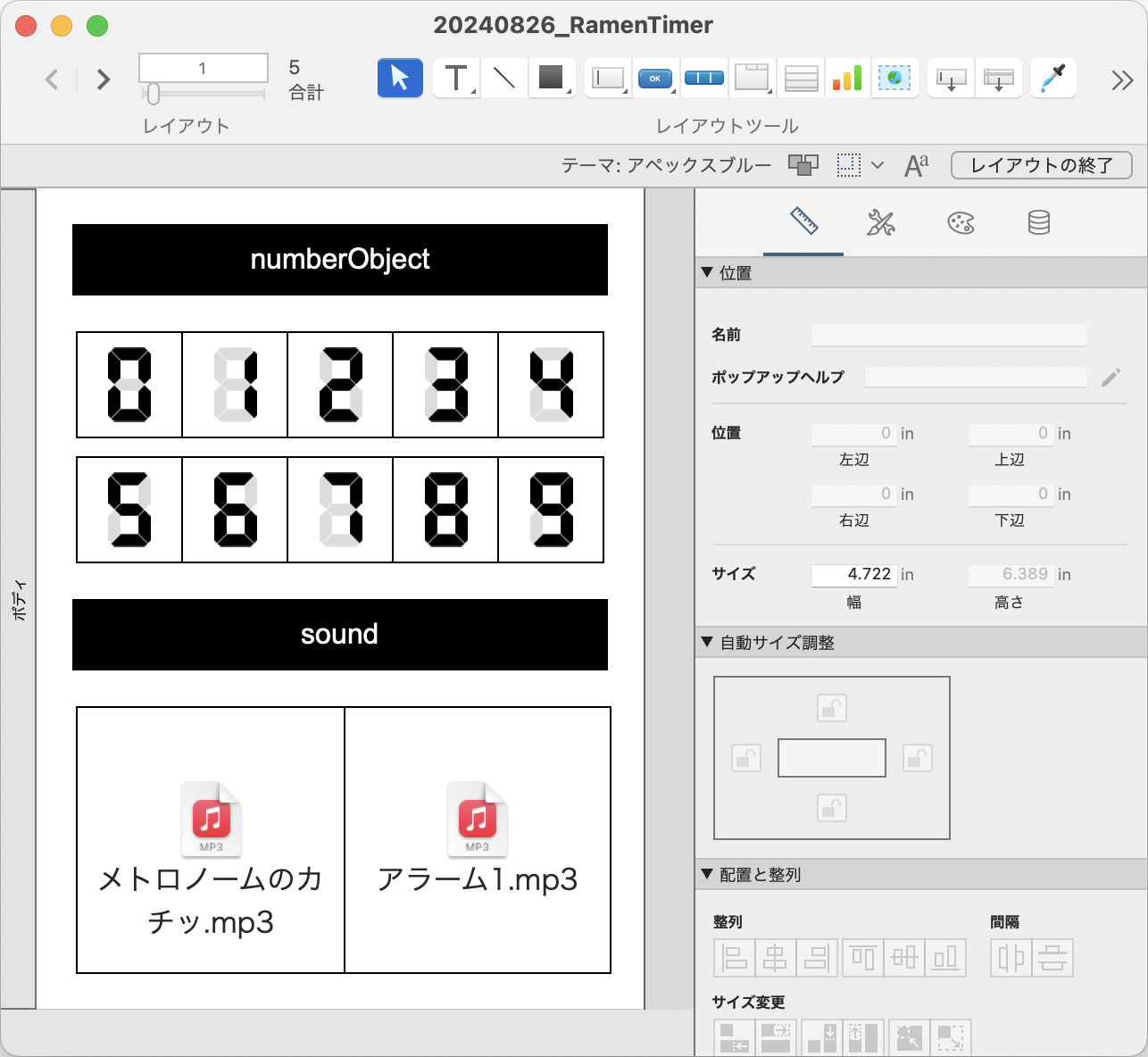Image resolution: width=1148 pixels, height=1057 pixels.
Task: Switch to the Position ruler tab
Action: pos(803,222)
